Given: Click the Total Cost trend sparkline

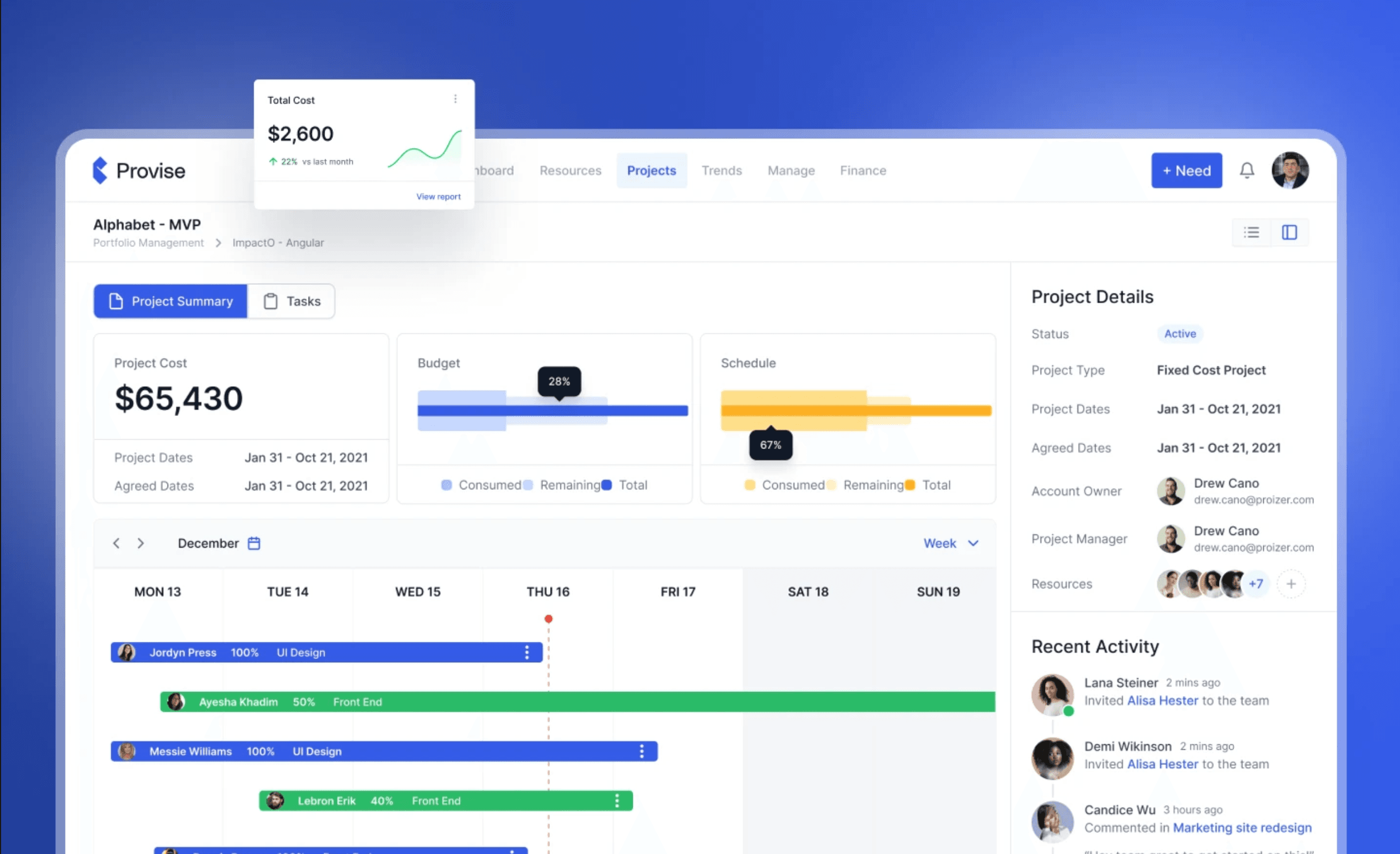Looking at the screenshot, I should tap(424, 149).
